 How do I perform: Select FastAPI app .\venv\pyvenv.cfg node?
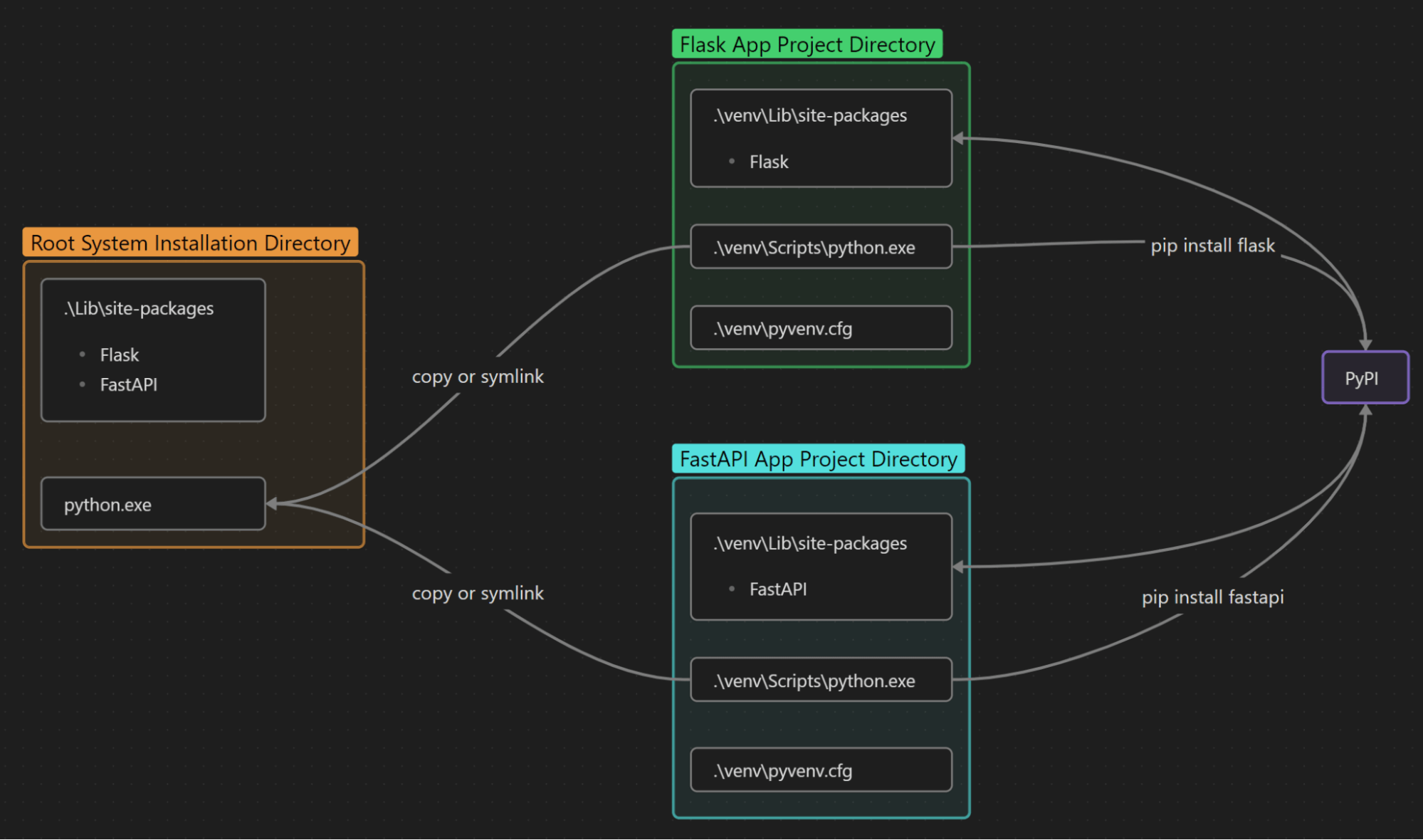tap(820, 770)
